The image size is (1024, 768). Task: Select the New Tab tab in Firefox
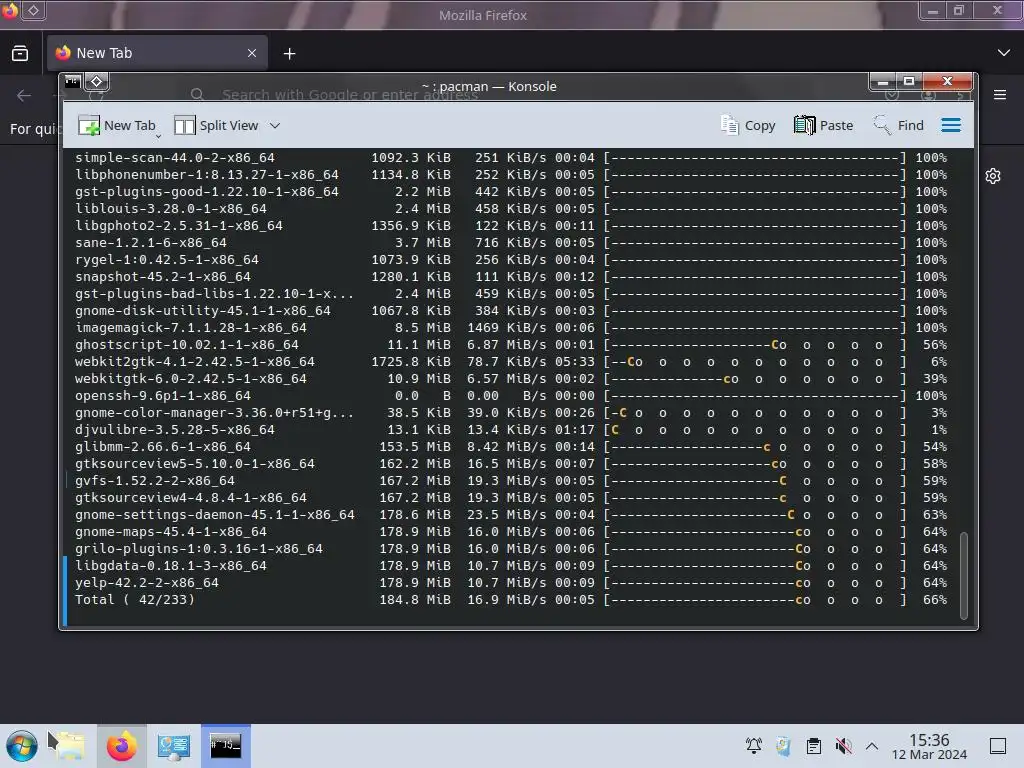(x=157, y=53)
